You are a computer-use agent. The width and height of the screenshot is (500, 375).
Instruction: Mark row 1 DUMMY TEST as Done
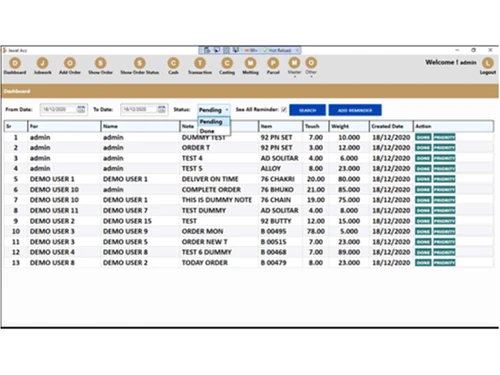423,137
